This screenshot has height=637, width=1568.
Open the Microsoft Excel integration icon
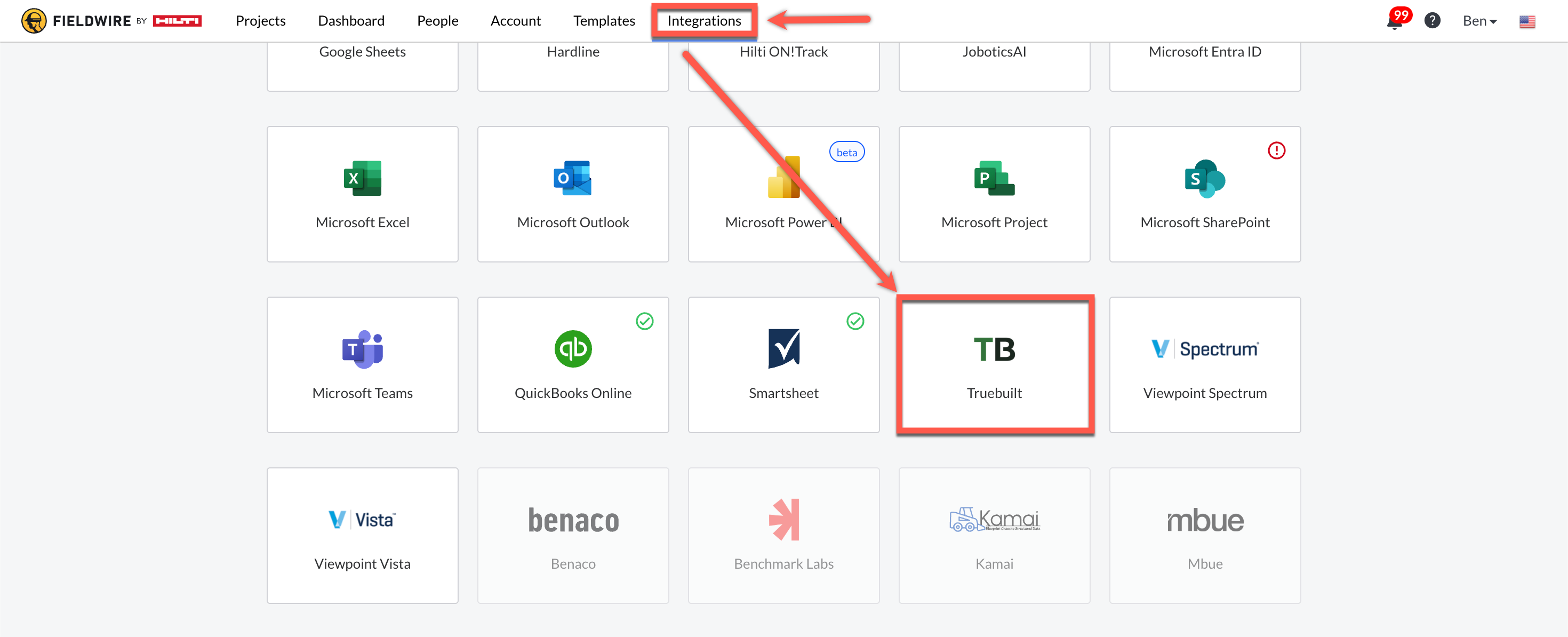pyautogui.click(x=362, y=178)
